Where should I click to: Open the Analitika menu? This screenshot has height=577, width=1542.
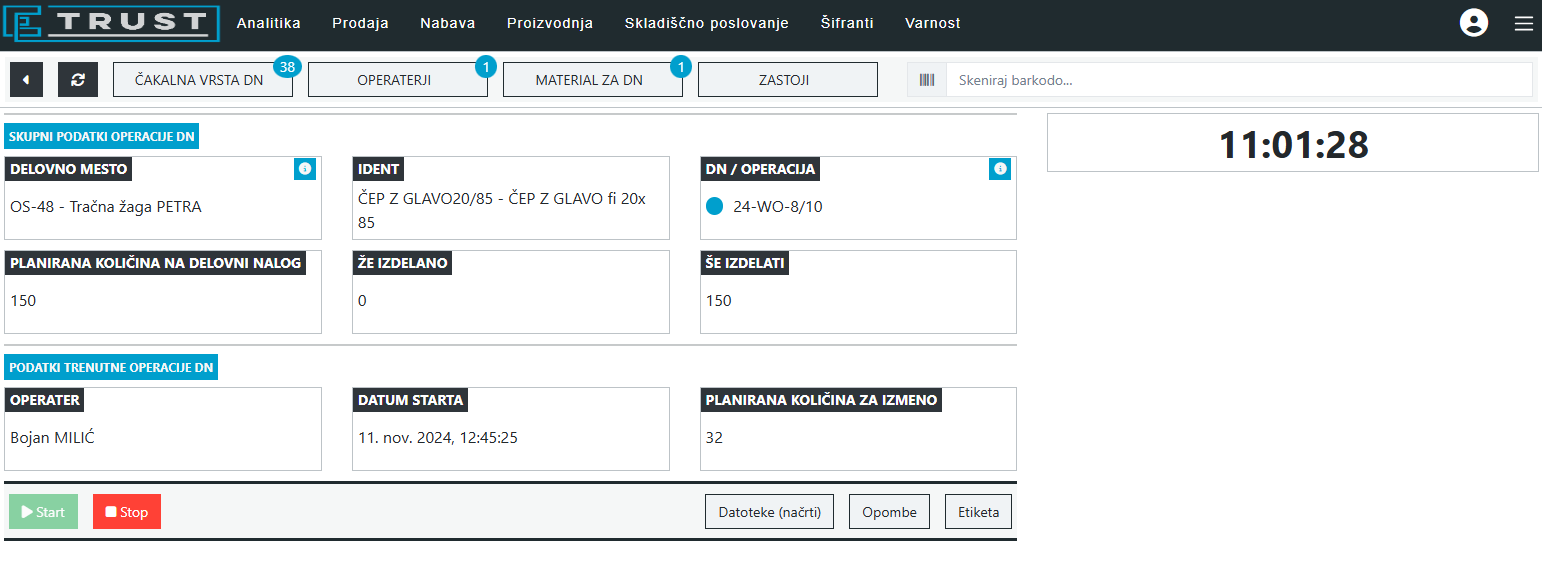click(268, 23)
